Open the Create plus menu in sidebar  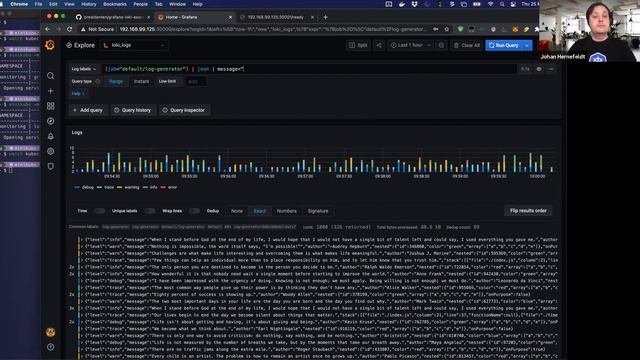(50, 91)
